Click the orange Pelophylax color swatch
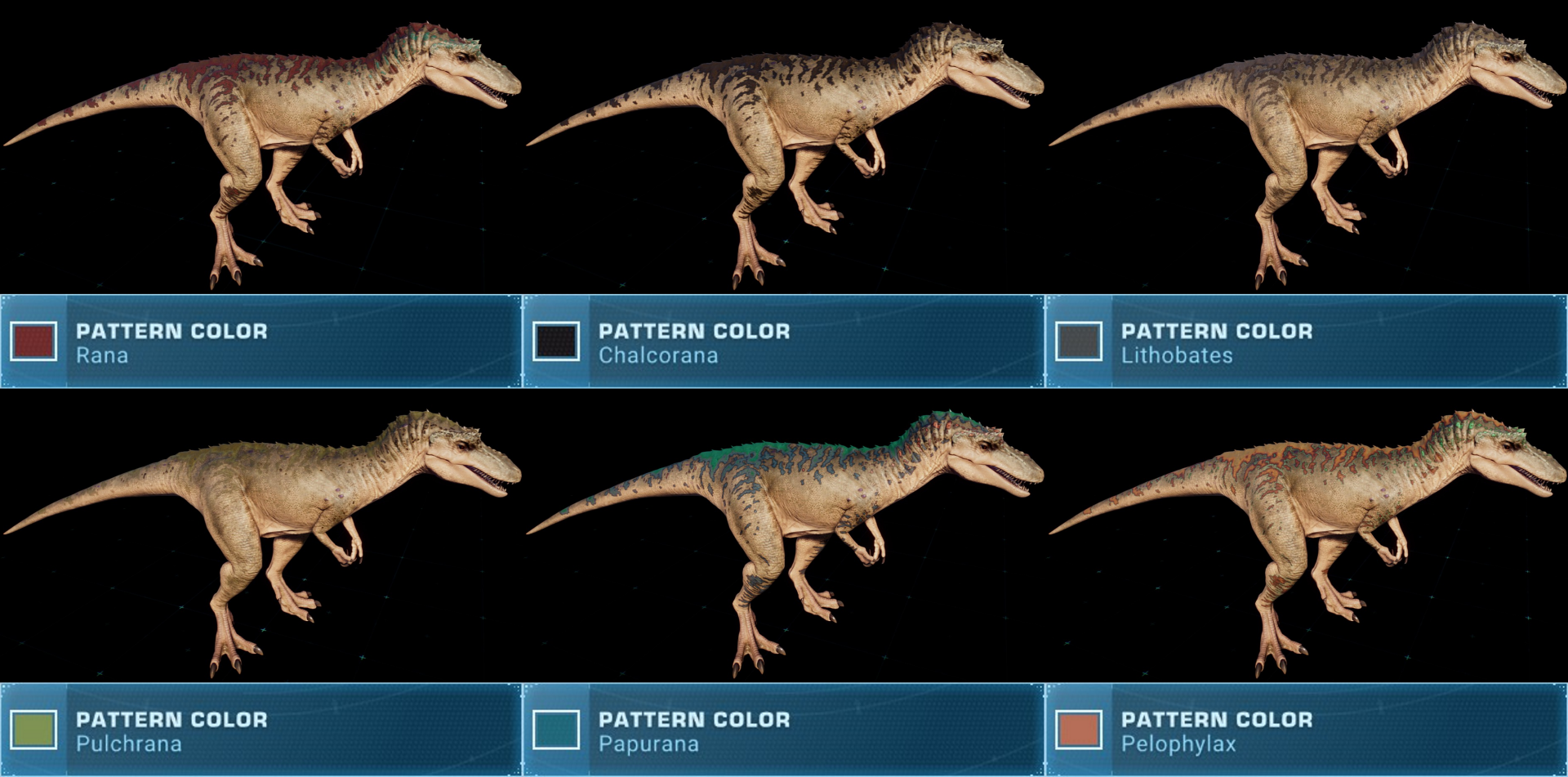The height and width of the screenshot is (777, 1568). 1079,730
